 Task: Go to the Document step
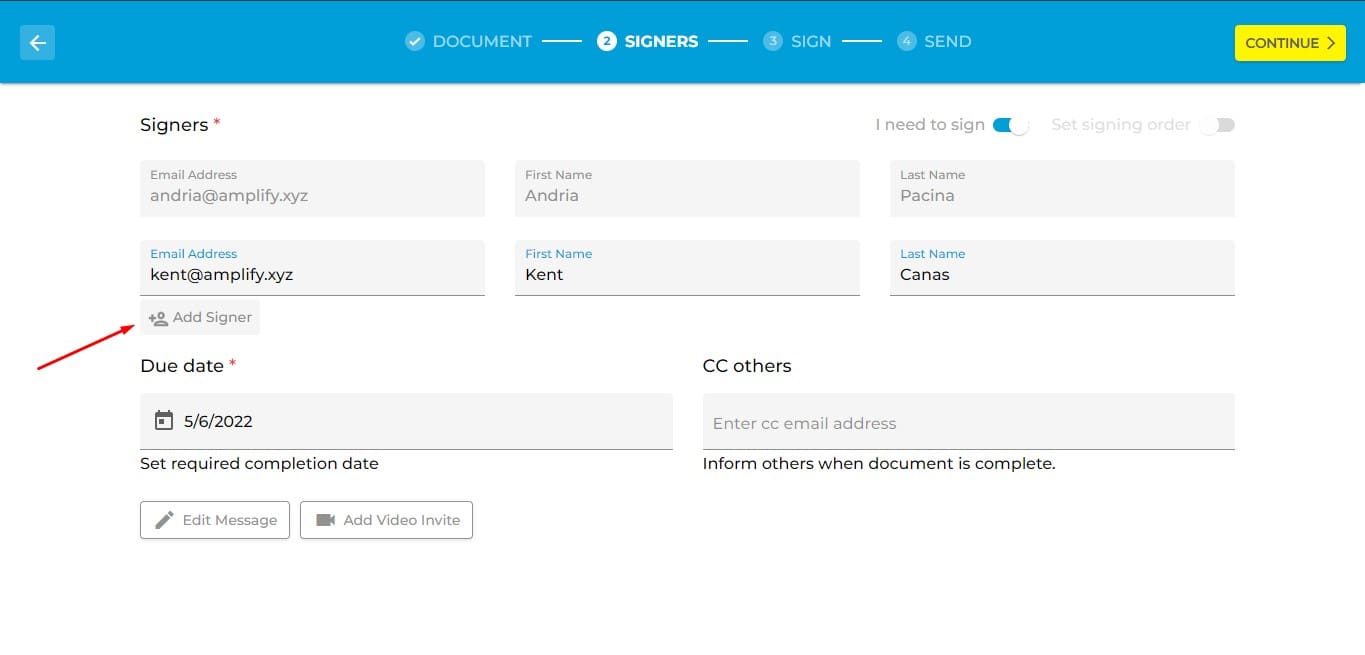pos(468,41)
